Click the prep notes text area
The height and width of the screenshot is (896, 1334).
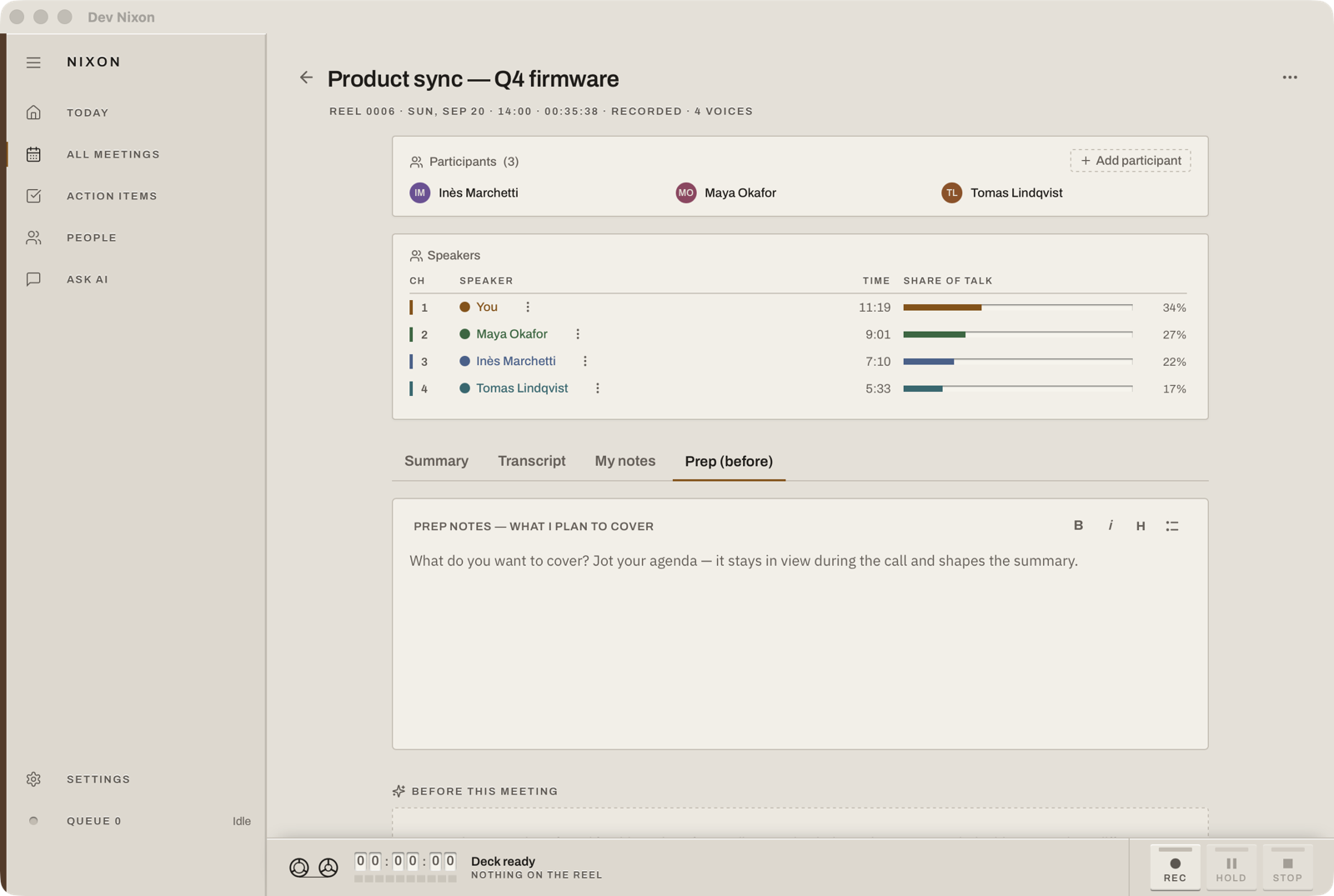[800, 646]
